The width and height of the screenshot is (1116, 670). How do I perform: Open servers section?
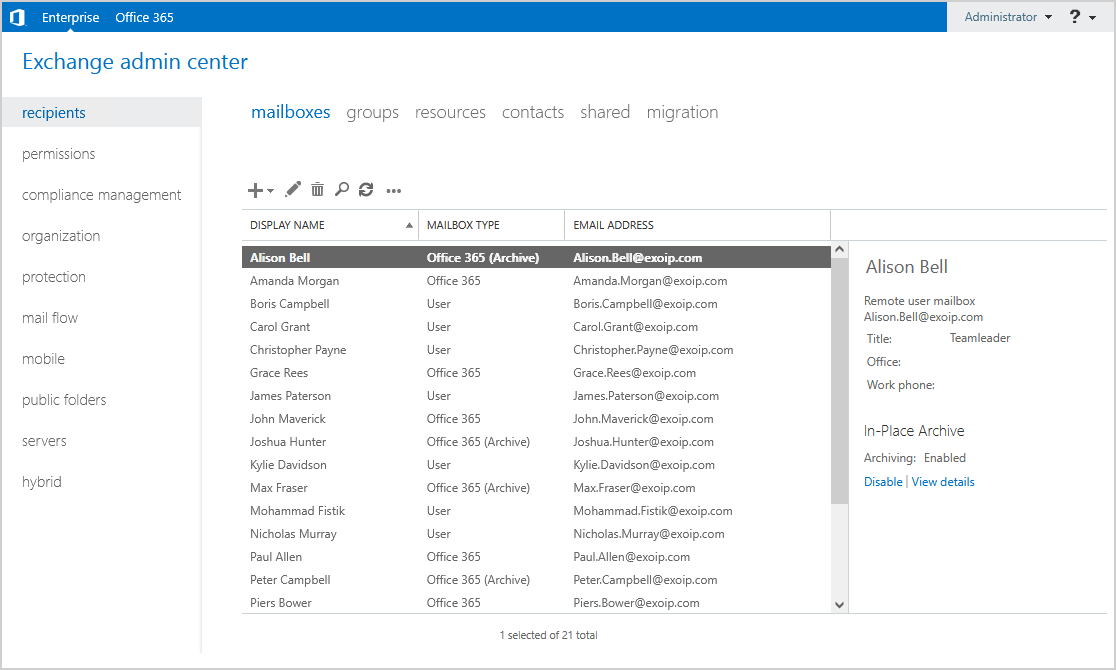pos(44,441)
